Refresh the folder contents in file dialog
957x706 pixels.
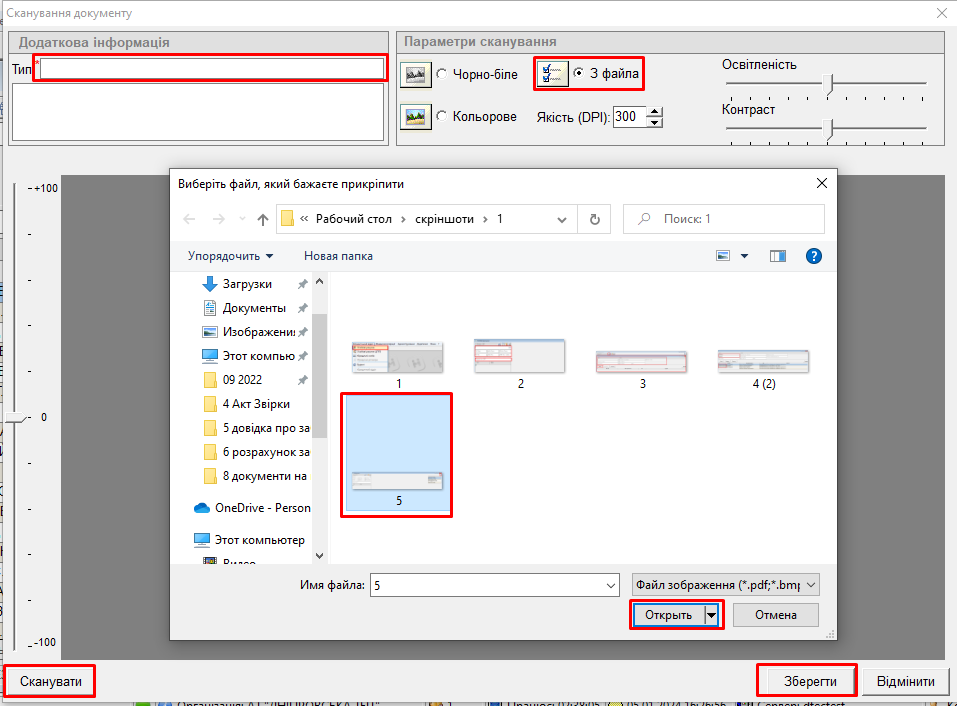[595, 219]
